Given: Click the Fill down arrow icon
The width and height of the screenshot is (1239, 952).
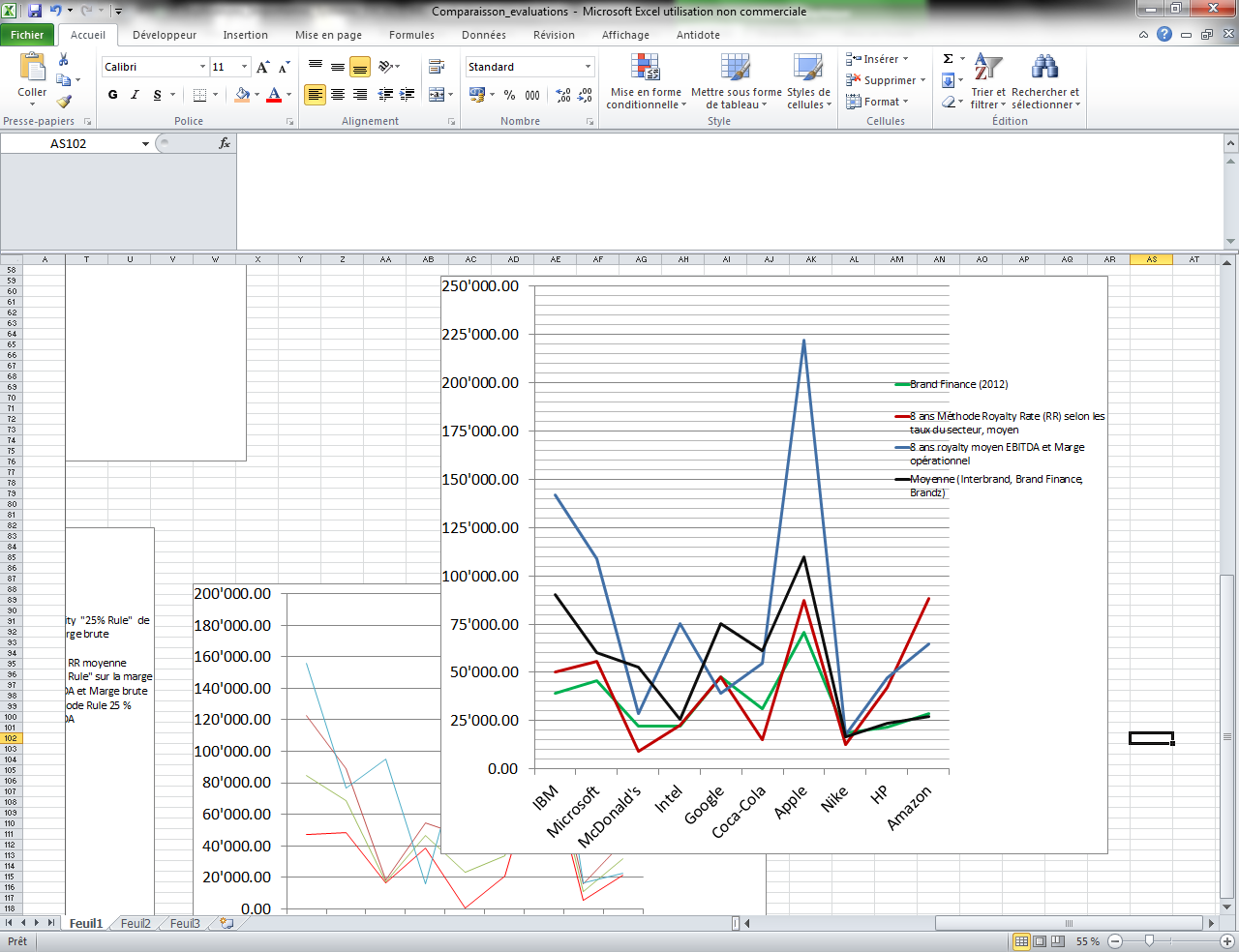Looking at the screenshot, I should pyautogui.click(x=949, y=80).
